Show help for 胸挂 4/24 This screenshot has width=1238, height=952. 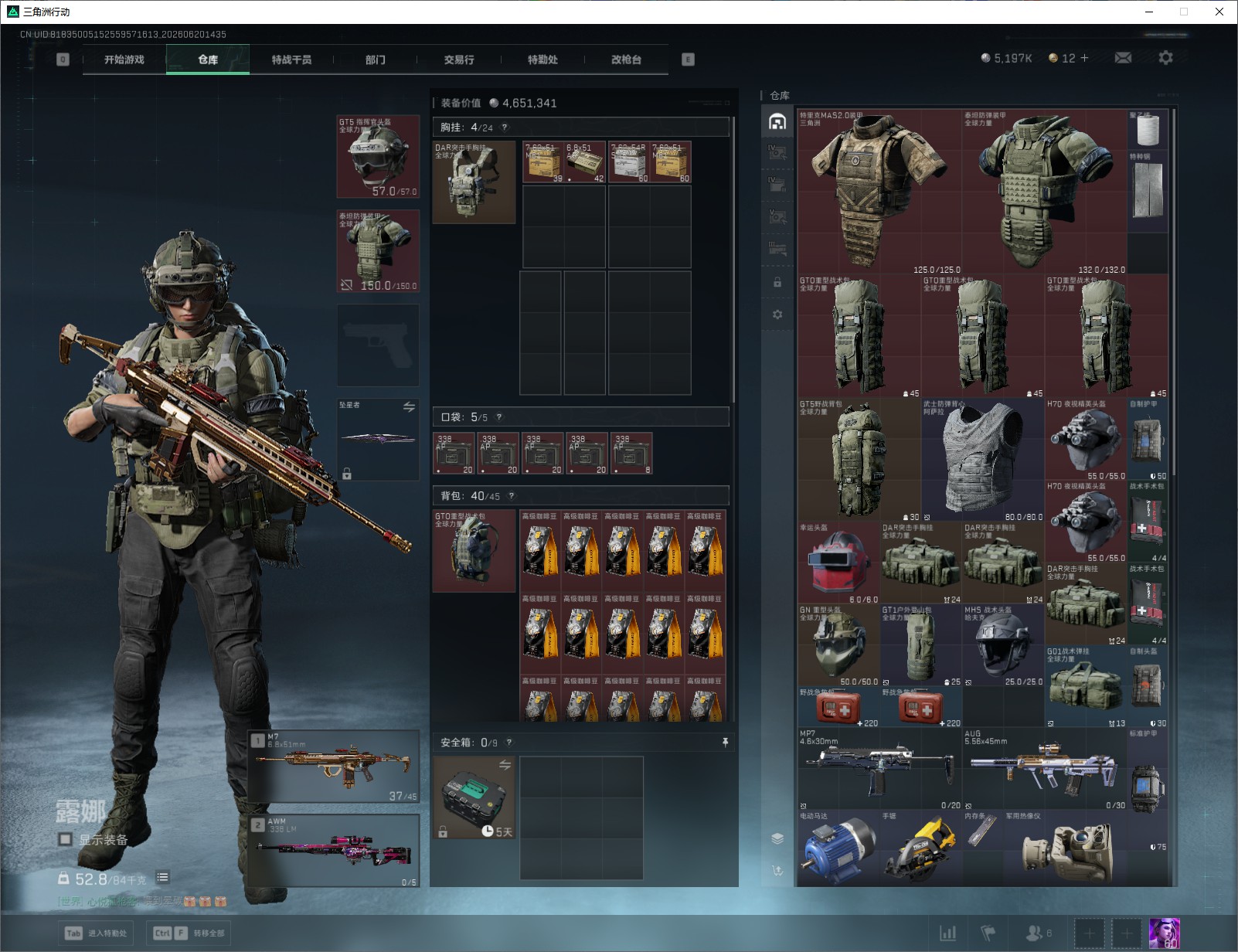[x=505, y=127]
